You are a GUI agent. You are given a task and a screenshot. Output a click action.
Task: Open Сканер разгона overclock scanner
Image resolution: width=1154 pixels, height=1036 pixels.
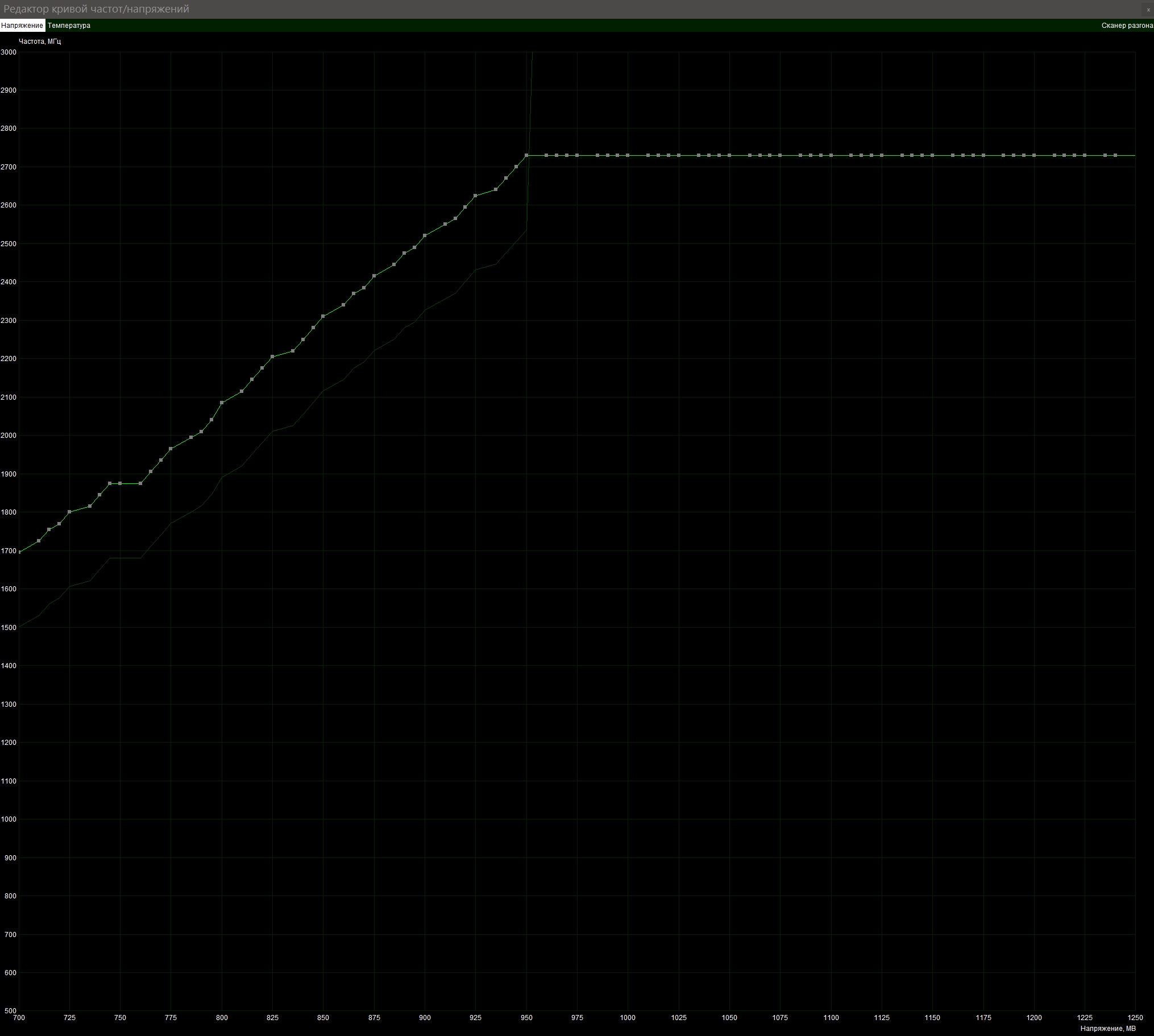coord(1127,26)
